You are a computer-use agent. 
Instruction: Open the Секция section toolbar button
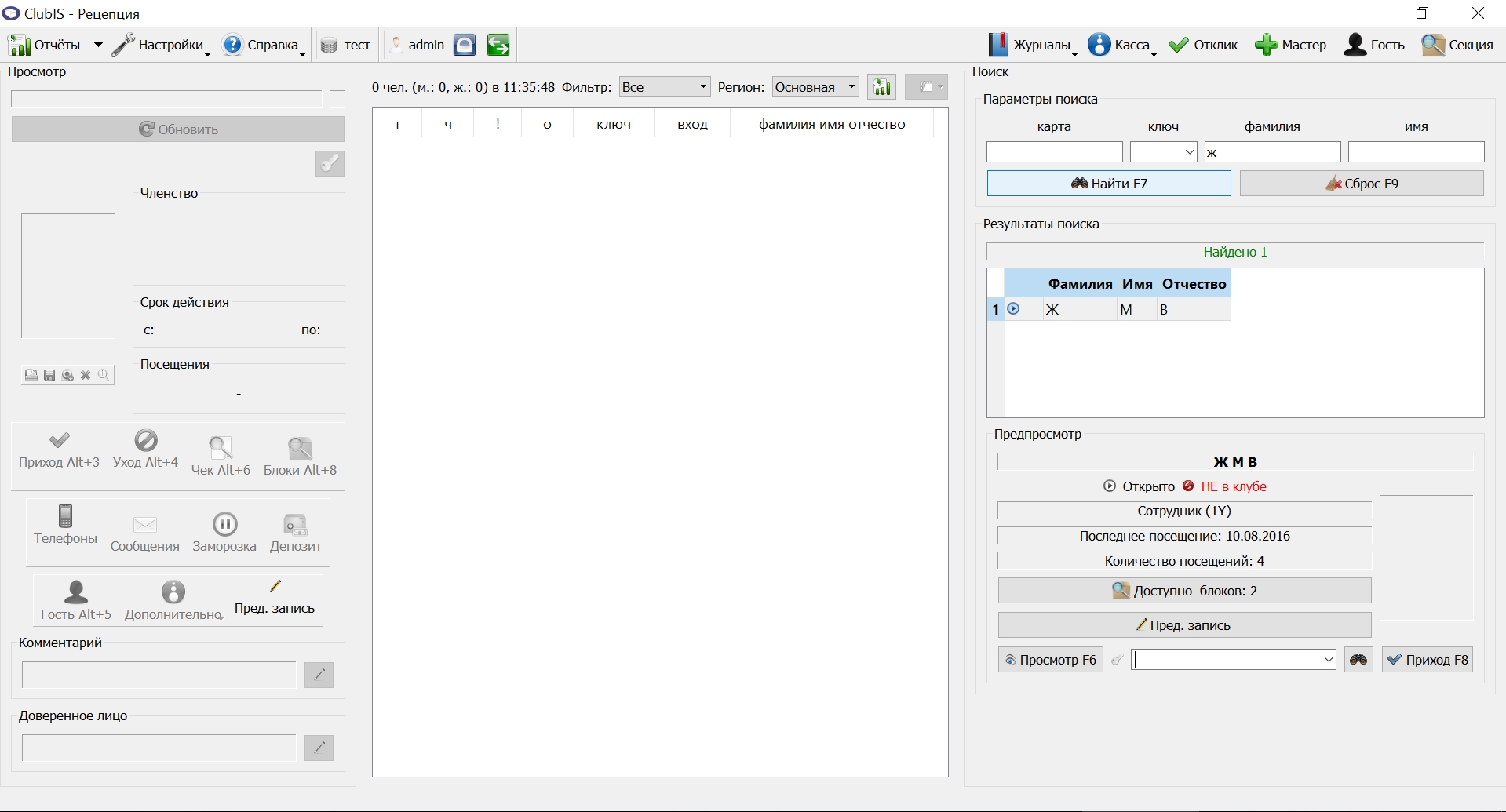click(x=1457, y=45)
